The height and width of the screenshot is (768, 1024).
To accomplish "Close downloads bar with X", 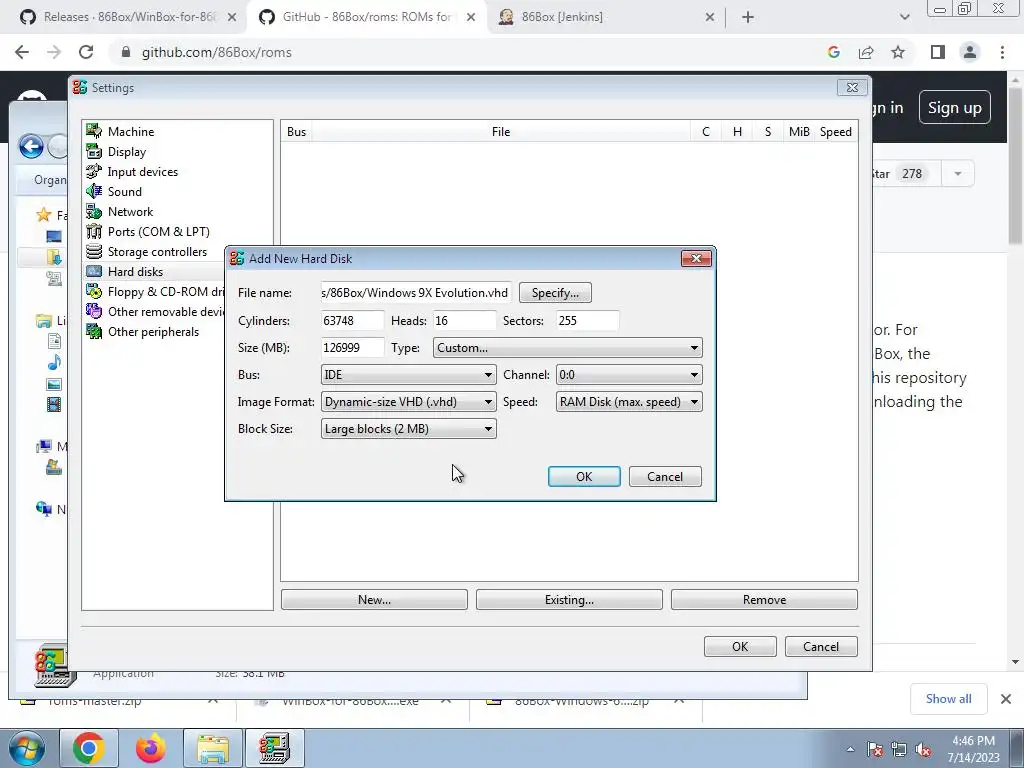I will coord(1006,699).
